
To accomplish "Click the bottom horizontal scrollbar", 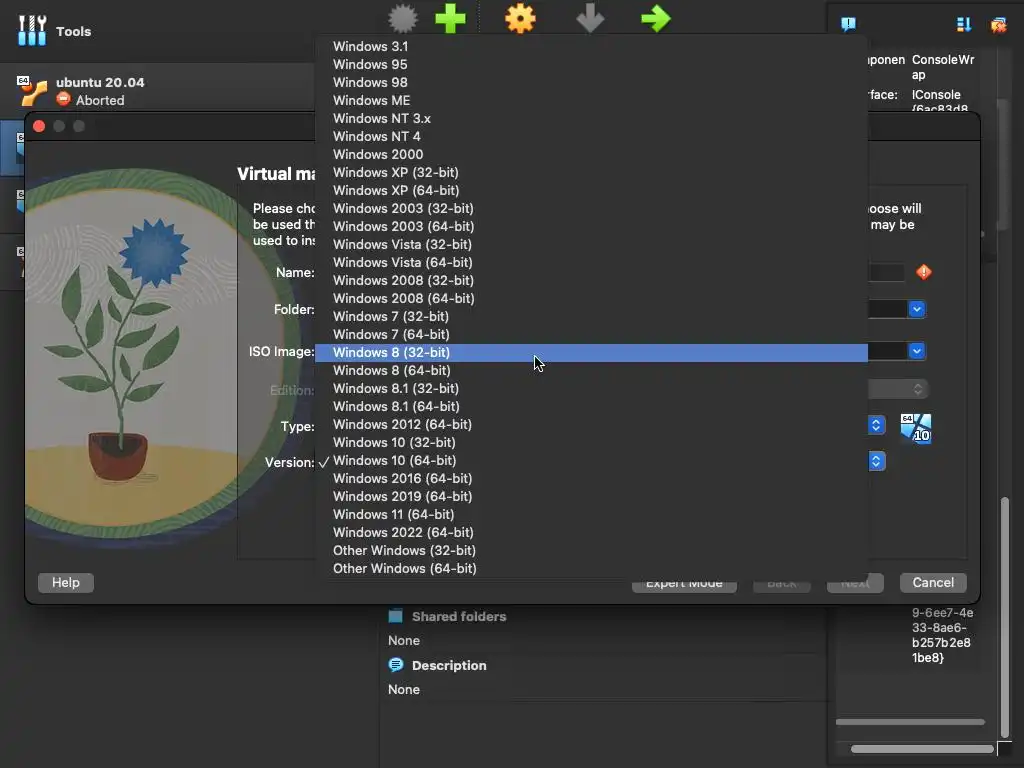I will pyautogui.click(x=922, y=749).
